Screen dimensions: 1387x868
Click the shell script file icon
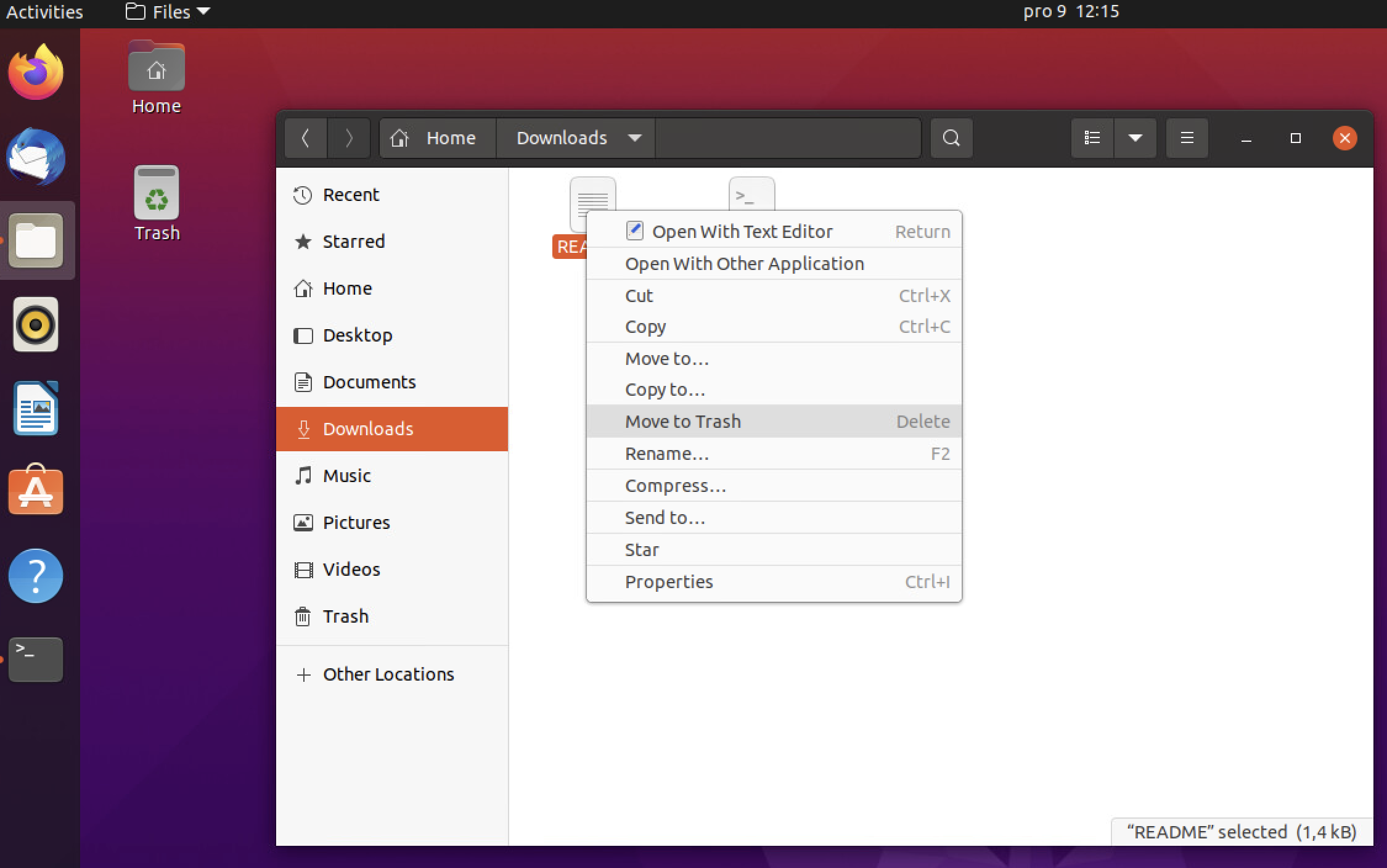click(752, 194)
